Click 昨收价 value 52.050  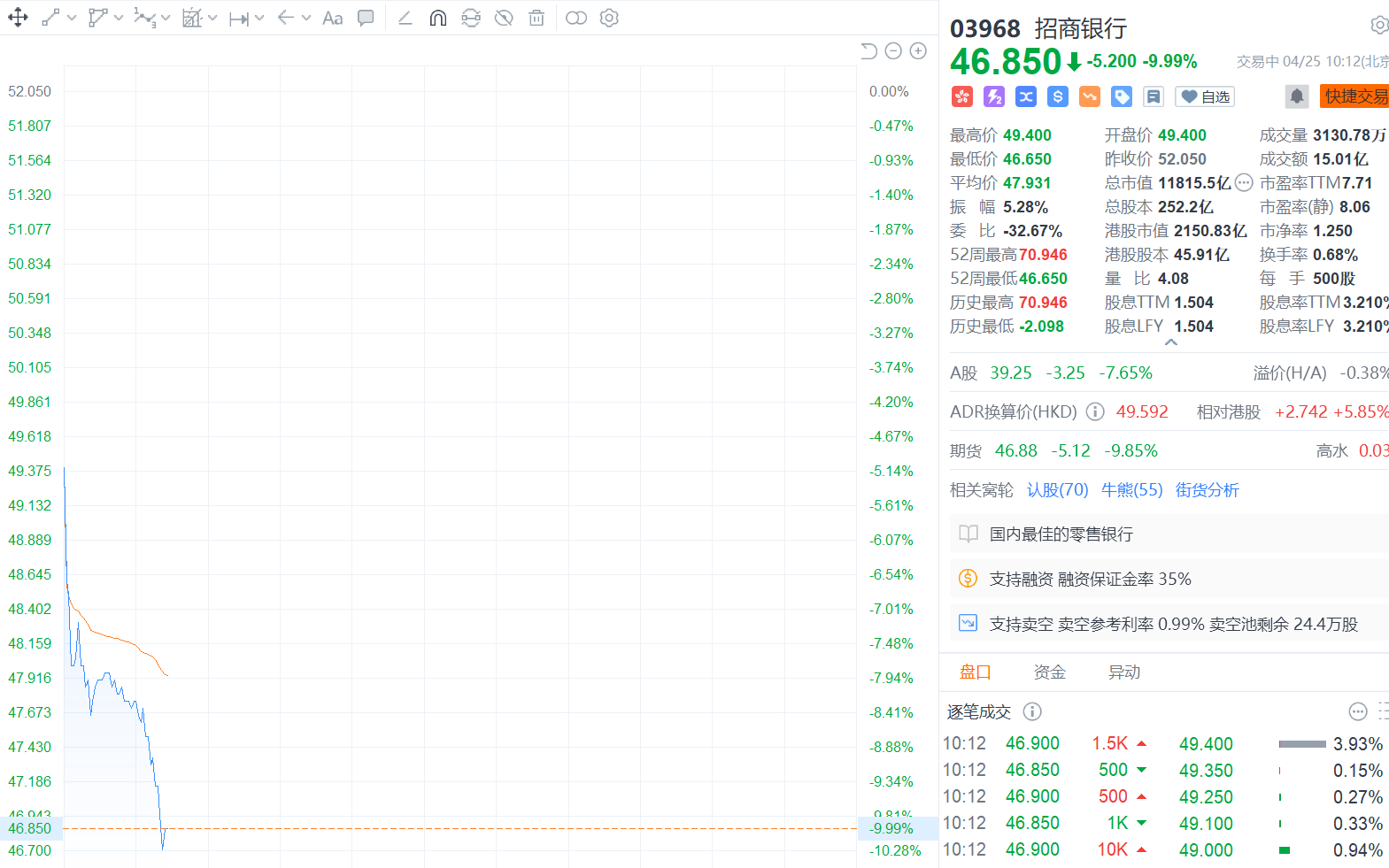pos(1182,159)
